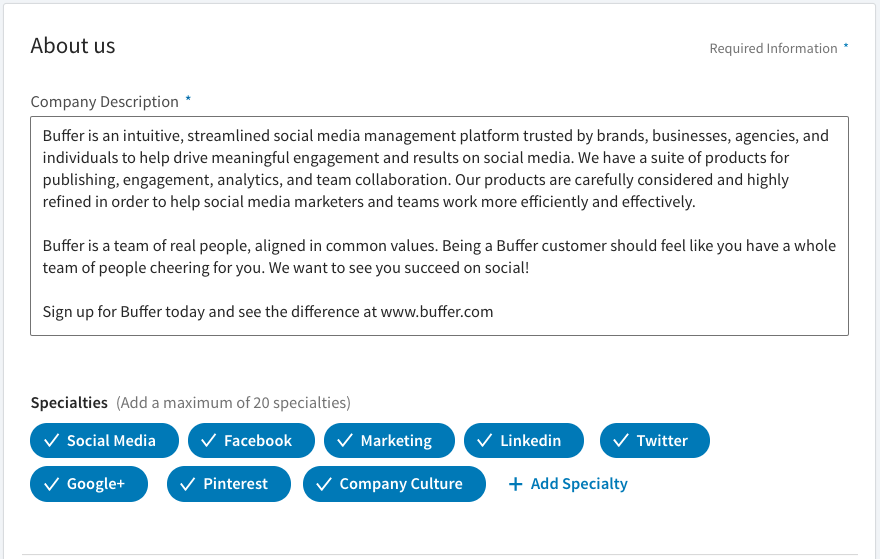Click the www.buffer.com text in description
The width and height of the screenshot is (880, 559).
pyautogui.click(x=437, y=311)
